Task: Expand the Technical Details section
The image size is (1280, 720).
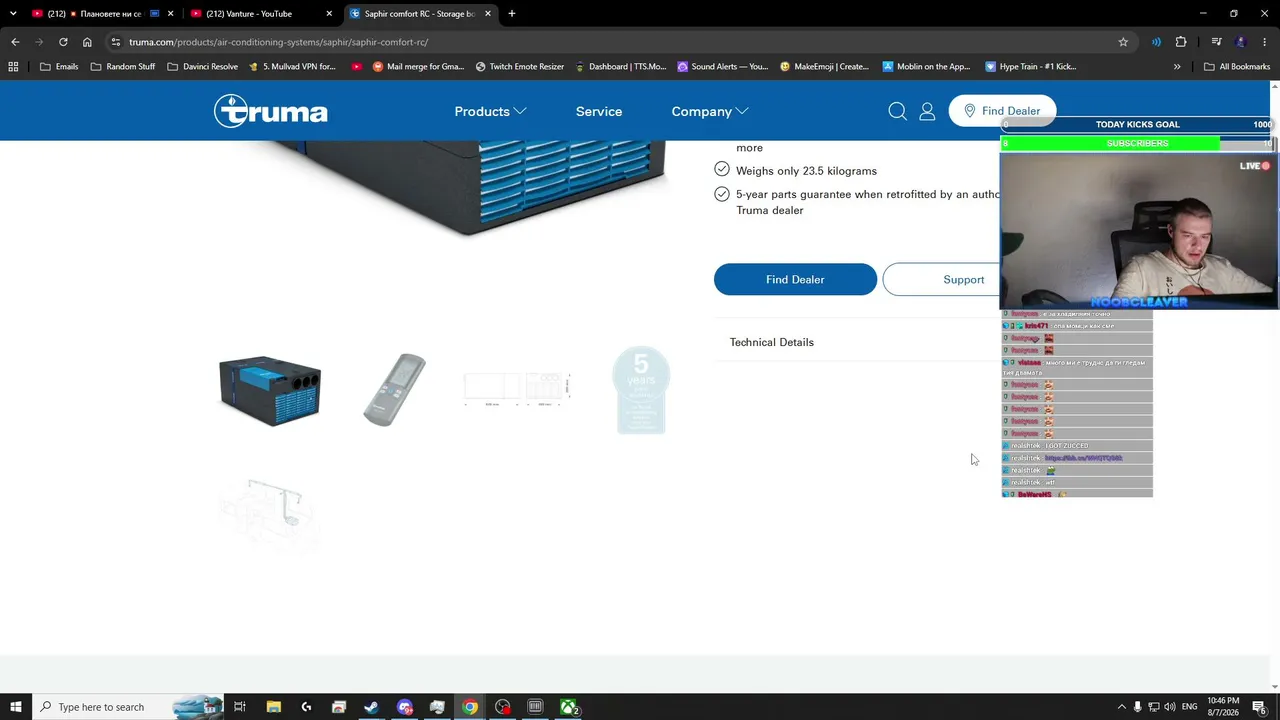Action: pyautogui.click(x=772, y=342)
